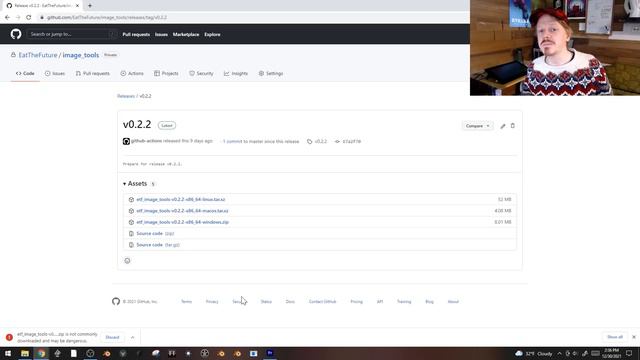Add a reaction with the smiley icon
The image size is (640, 360).
point(127,260)
